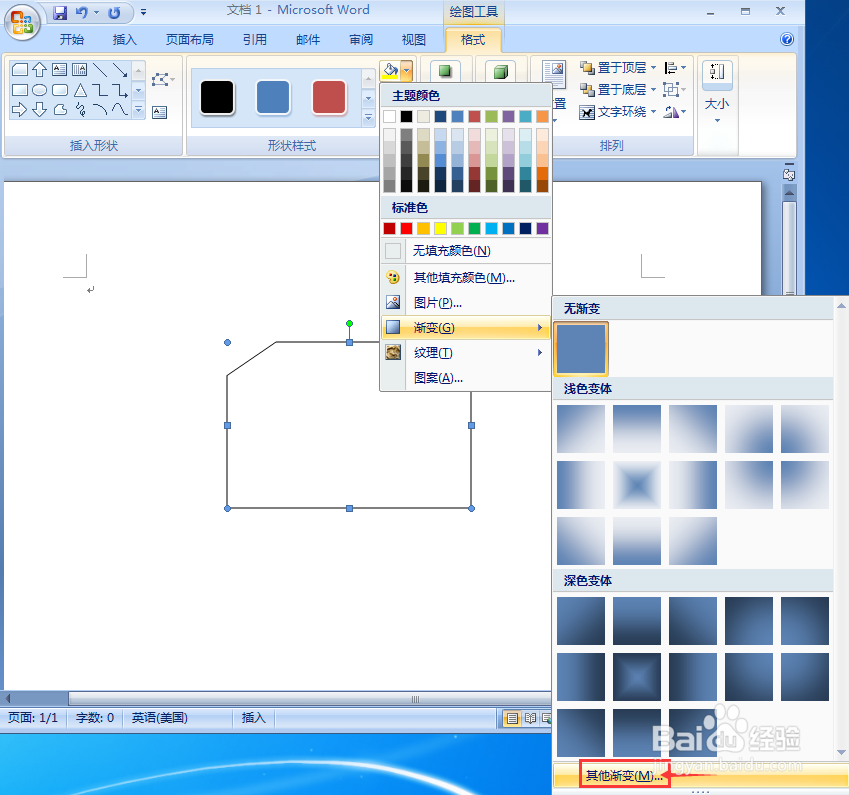Select first dark variation gradient thumbnail

click(x=581, y=621)
